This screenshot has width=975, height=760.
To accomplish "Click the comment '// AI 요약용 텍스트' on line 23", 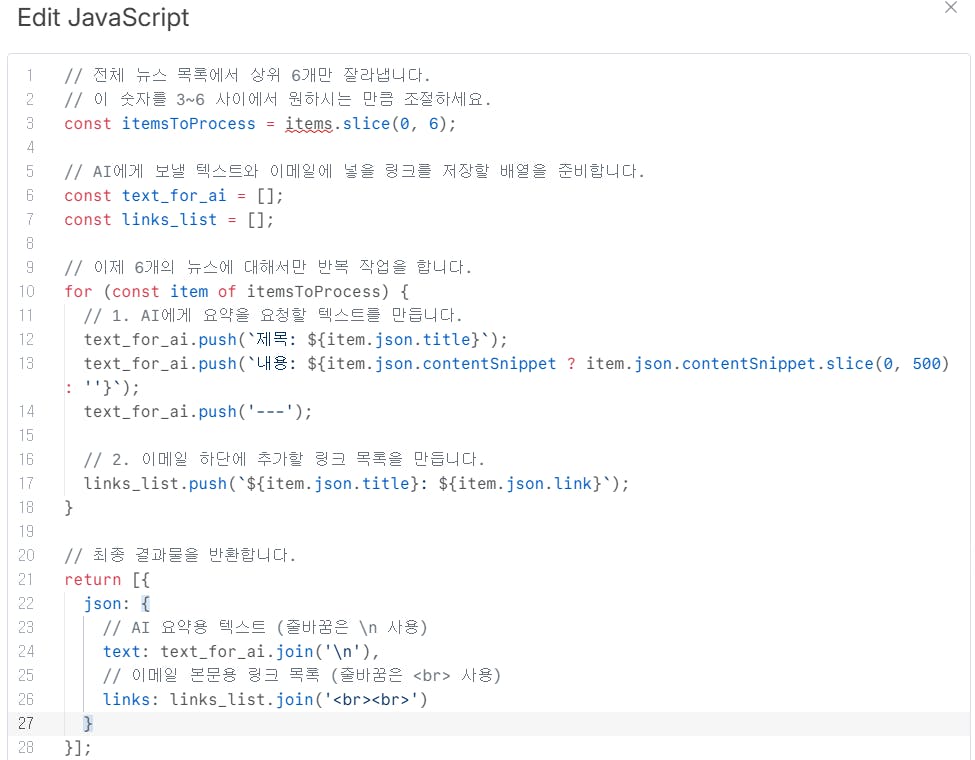I will tap(265, 628).
